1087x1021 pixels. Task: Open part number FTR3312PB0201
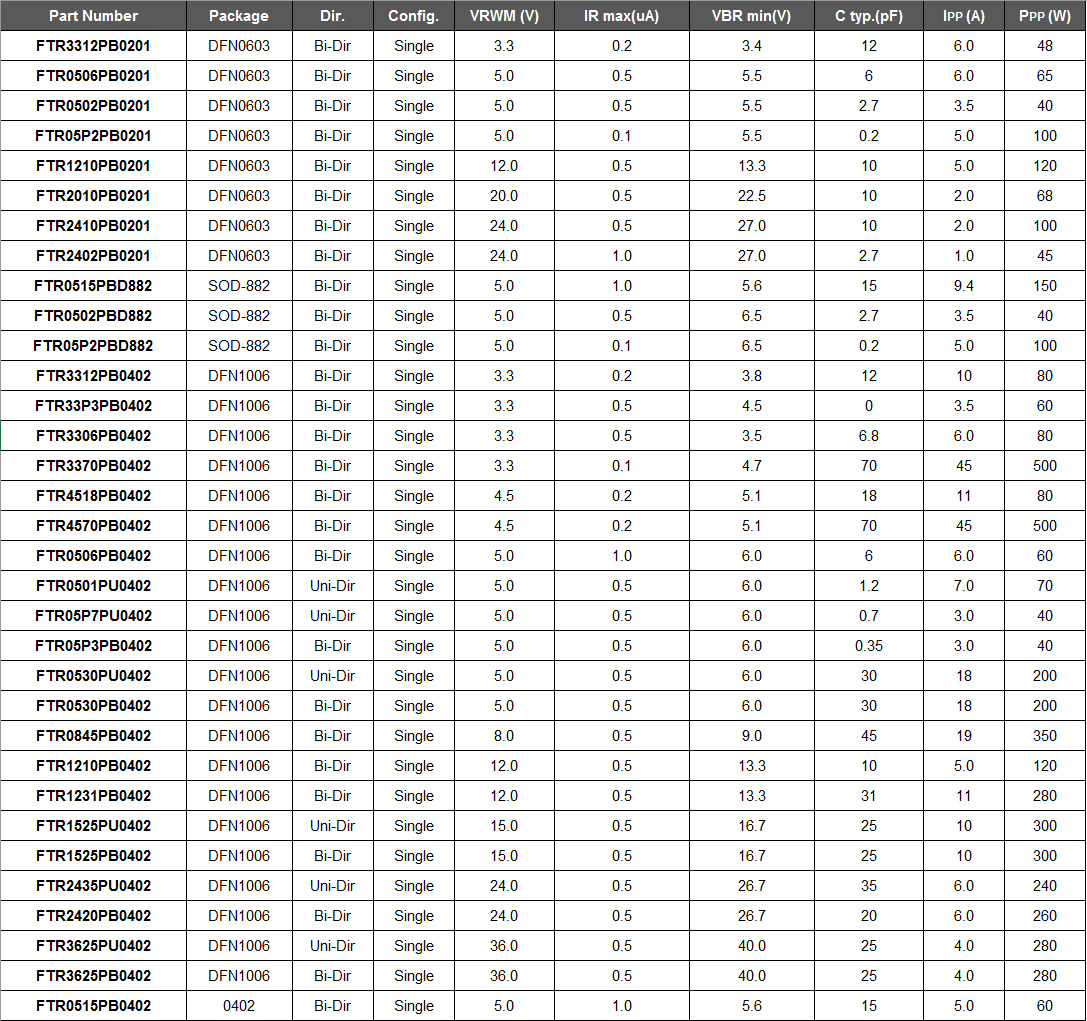[93, 46]
